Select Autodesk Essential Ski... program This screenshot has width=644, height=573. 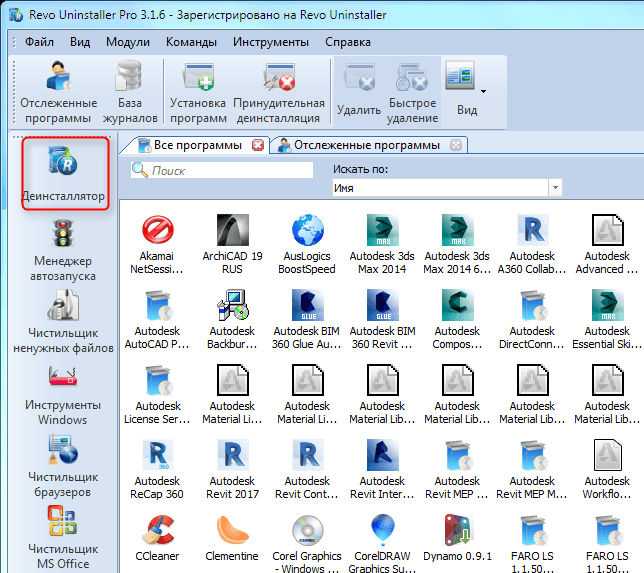(607, 320)
